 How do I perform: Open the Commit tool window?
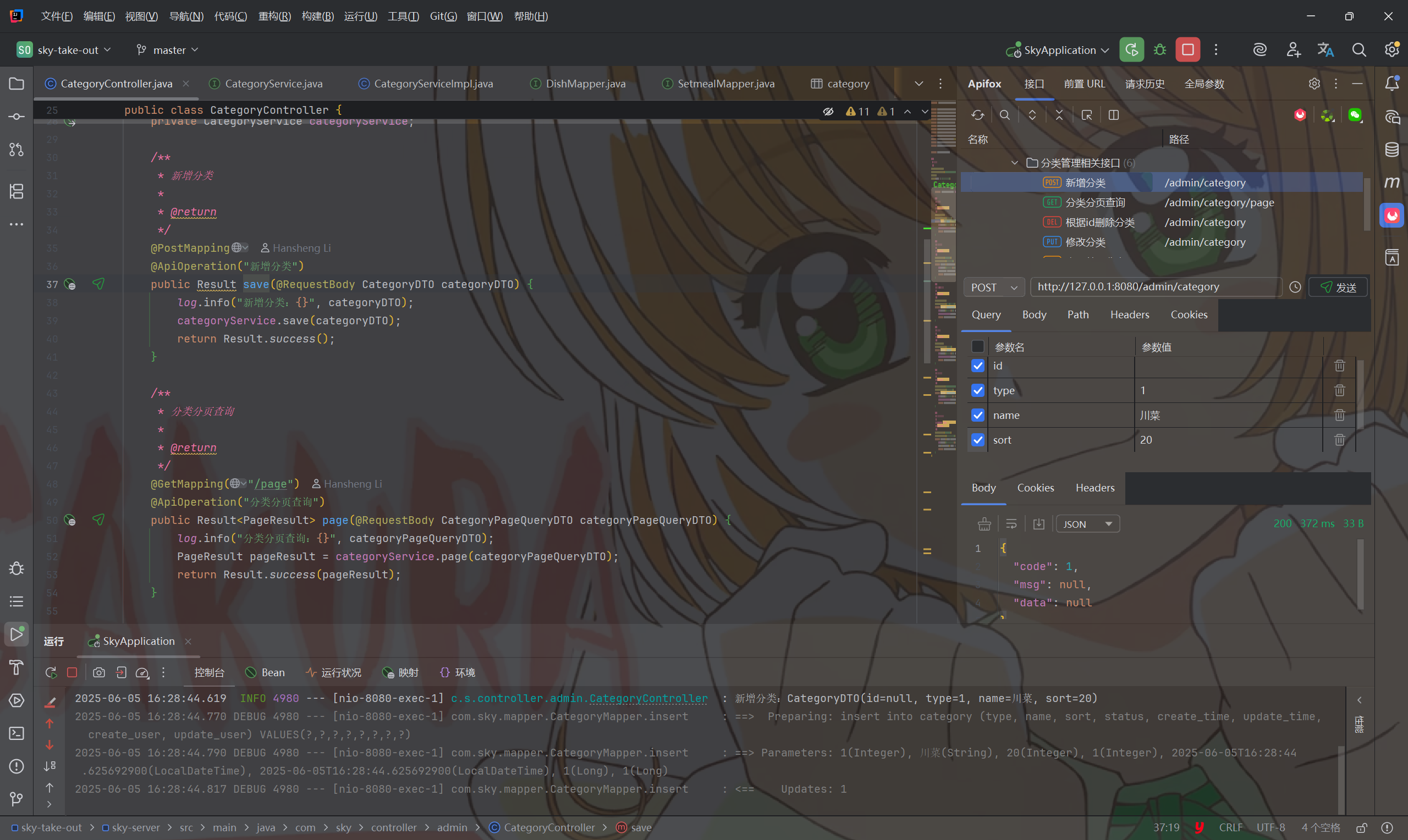16,117
